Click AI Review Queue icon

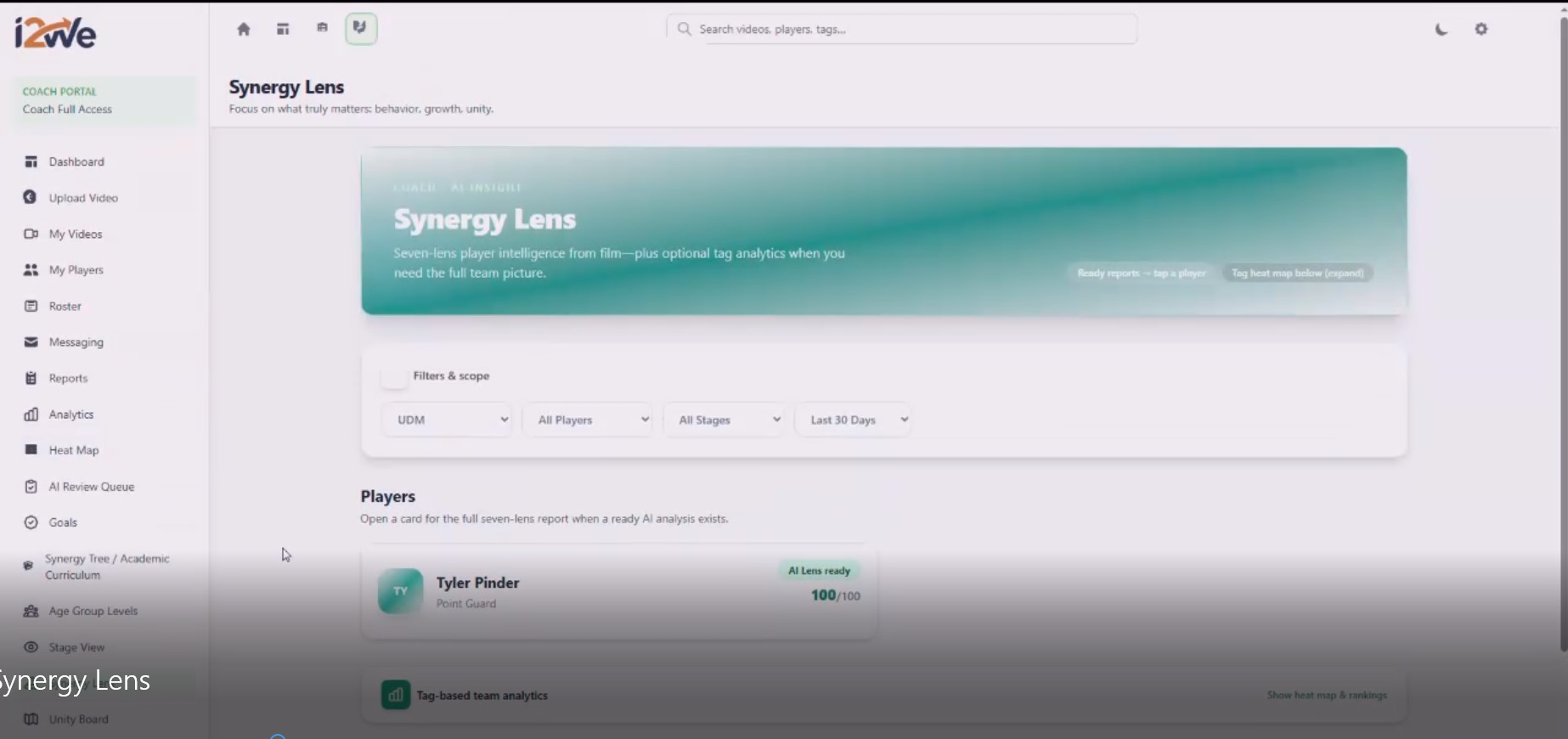(x=31, y=486)
